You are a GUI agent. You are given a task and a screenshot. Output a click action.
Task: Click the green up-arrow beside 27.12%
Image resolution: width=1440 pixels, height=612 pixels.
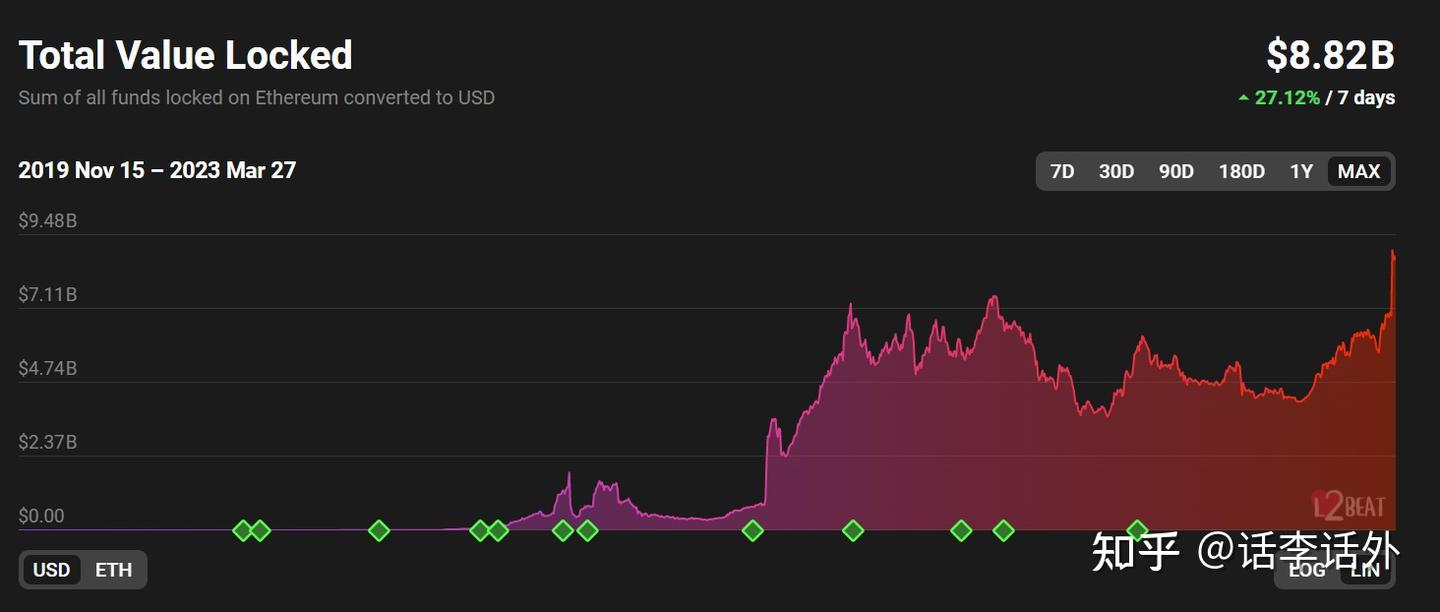tap(1243, 98)
